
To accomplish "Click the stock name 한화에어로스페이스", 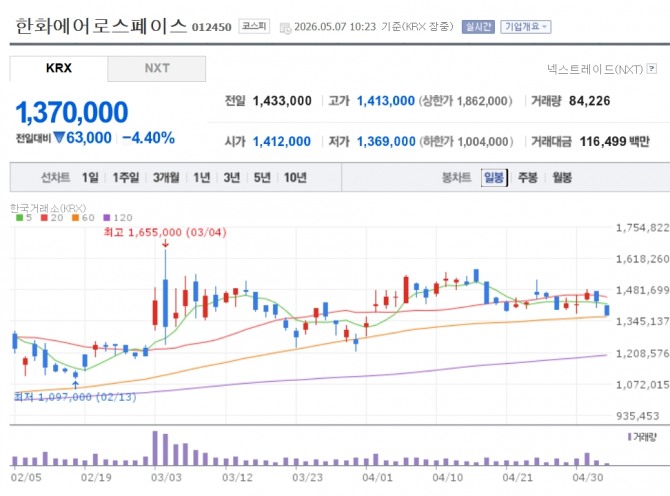I will click(x=101, y=26).
